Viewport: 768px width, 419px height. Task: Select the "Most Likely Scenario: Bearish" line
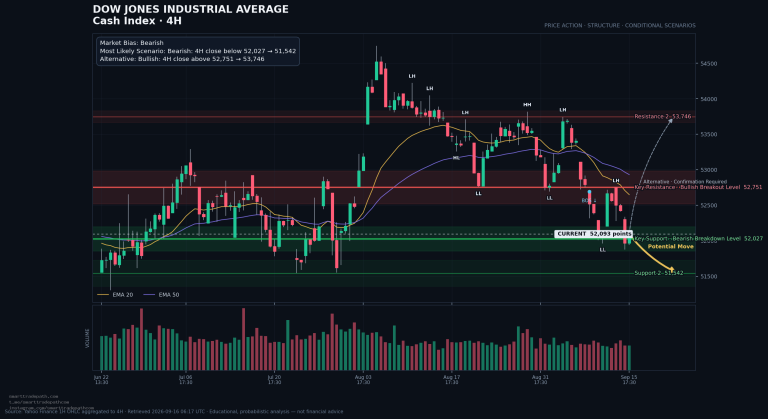[198, 51]
